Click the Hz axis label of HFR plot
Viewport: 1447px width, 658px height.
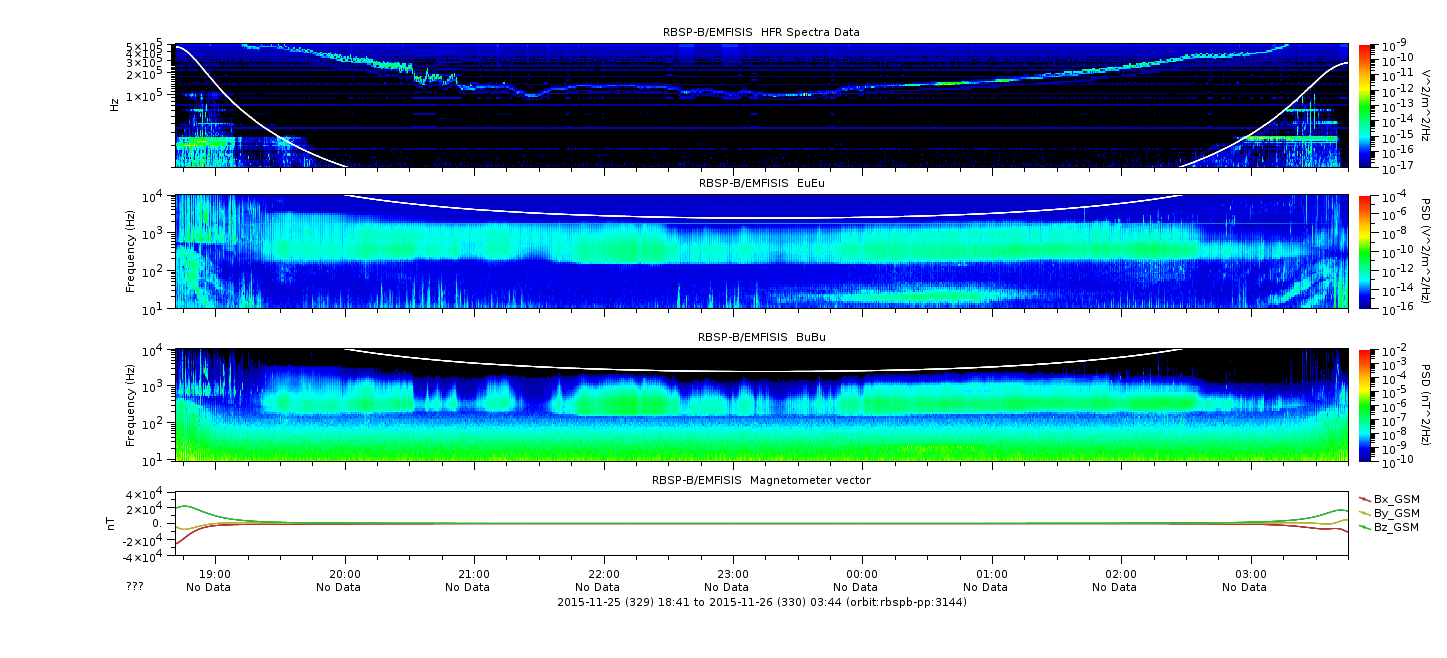114,104
